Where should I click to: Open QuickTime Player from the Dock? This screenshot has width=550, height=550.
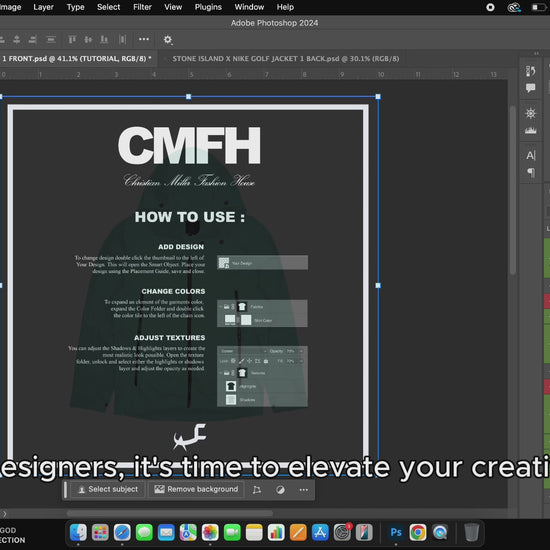(440, 532)
